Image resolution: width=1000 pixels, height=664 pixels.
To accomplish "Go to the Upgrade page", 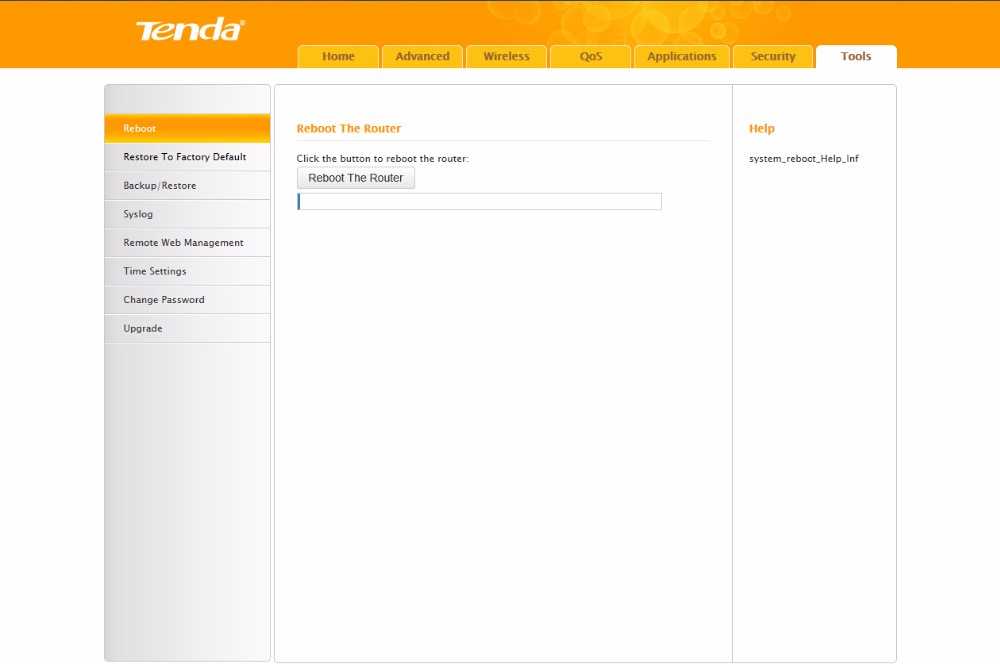I will point(187,328).
